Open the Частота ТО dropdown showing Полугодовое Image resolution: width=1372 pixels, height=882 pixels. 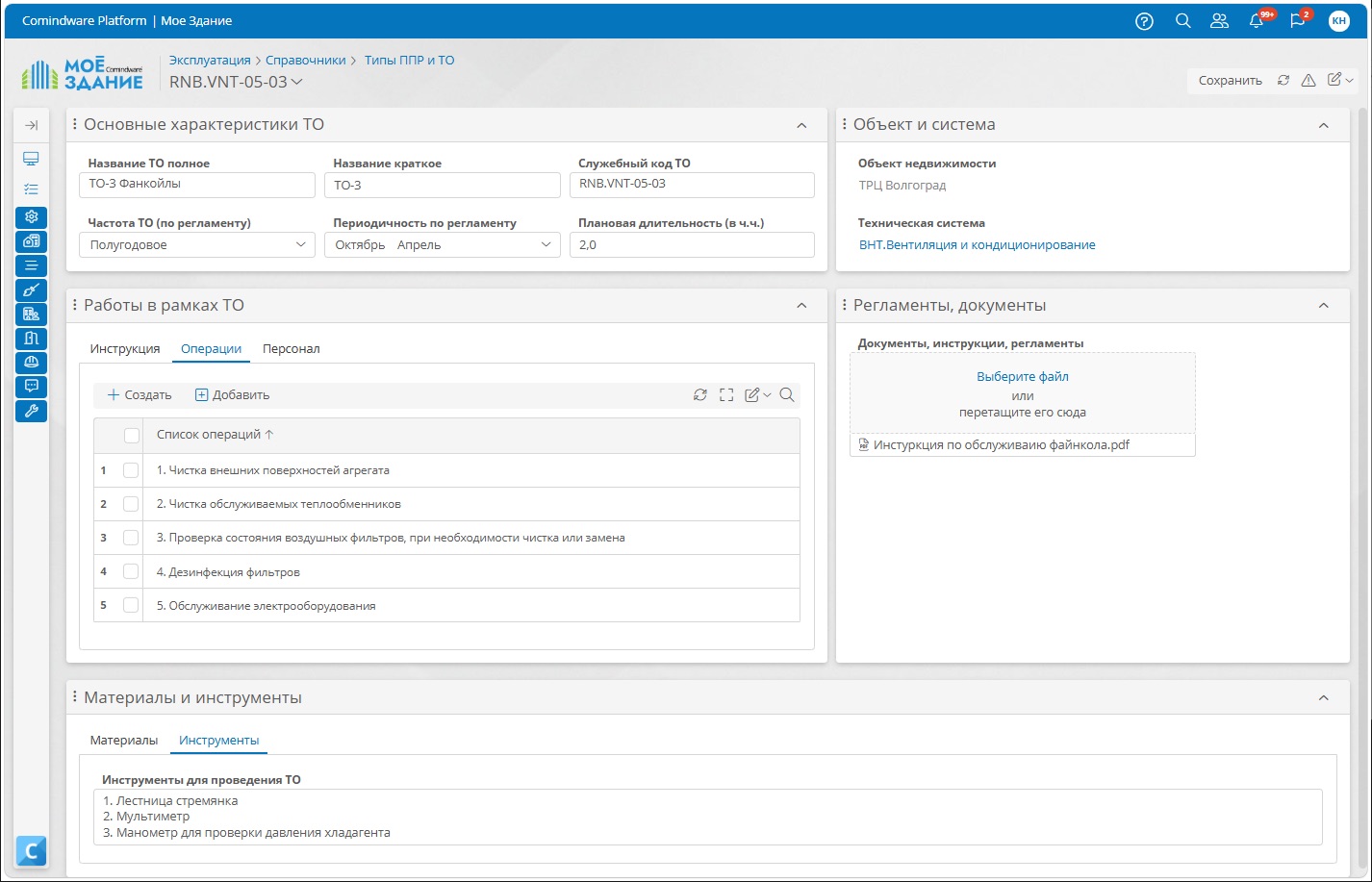tap(197, 245)
